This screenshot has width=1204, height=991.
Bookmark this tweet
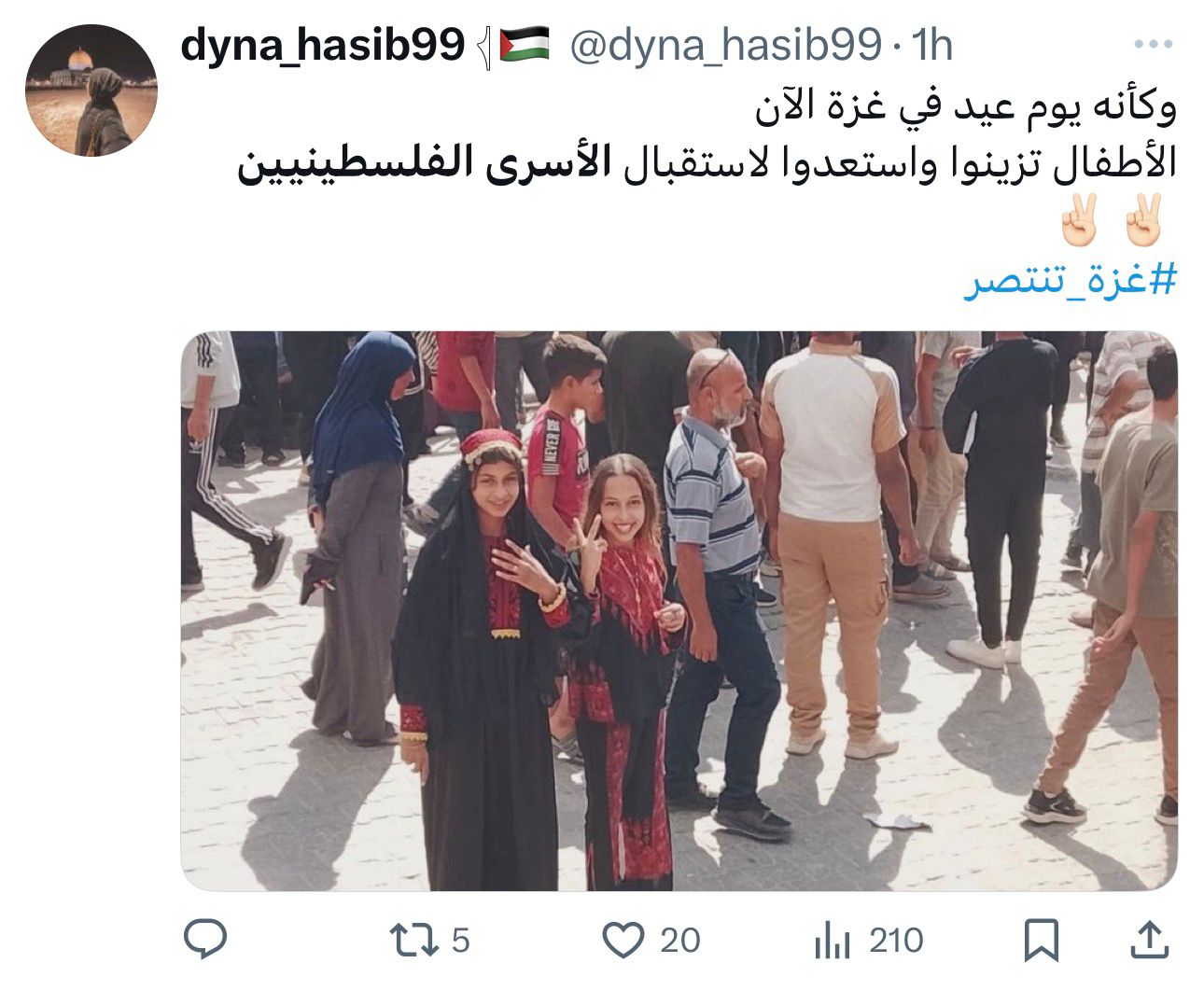click(1042, 941)
